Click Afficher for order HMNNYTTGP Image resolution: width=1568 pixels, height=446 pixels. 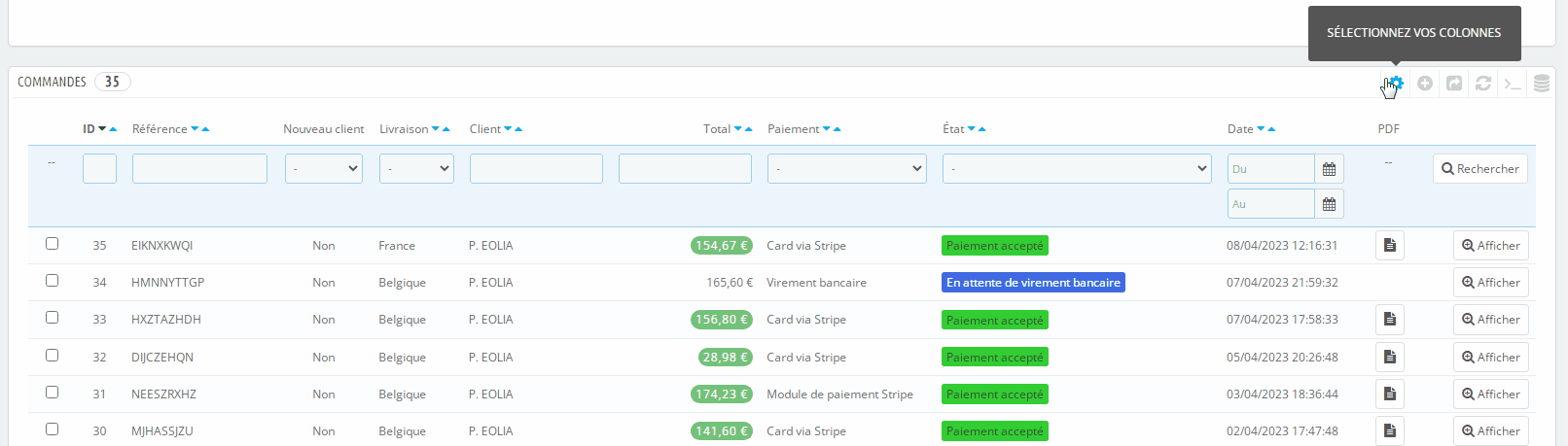pos(1491,283)
